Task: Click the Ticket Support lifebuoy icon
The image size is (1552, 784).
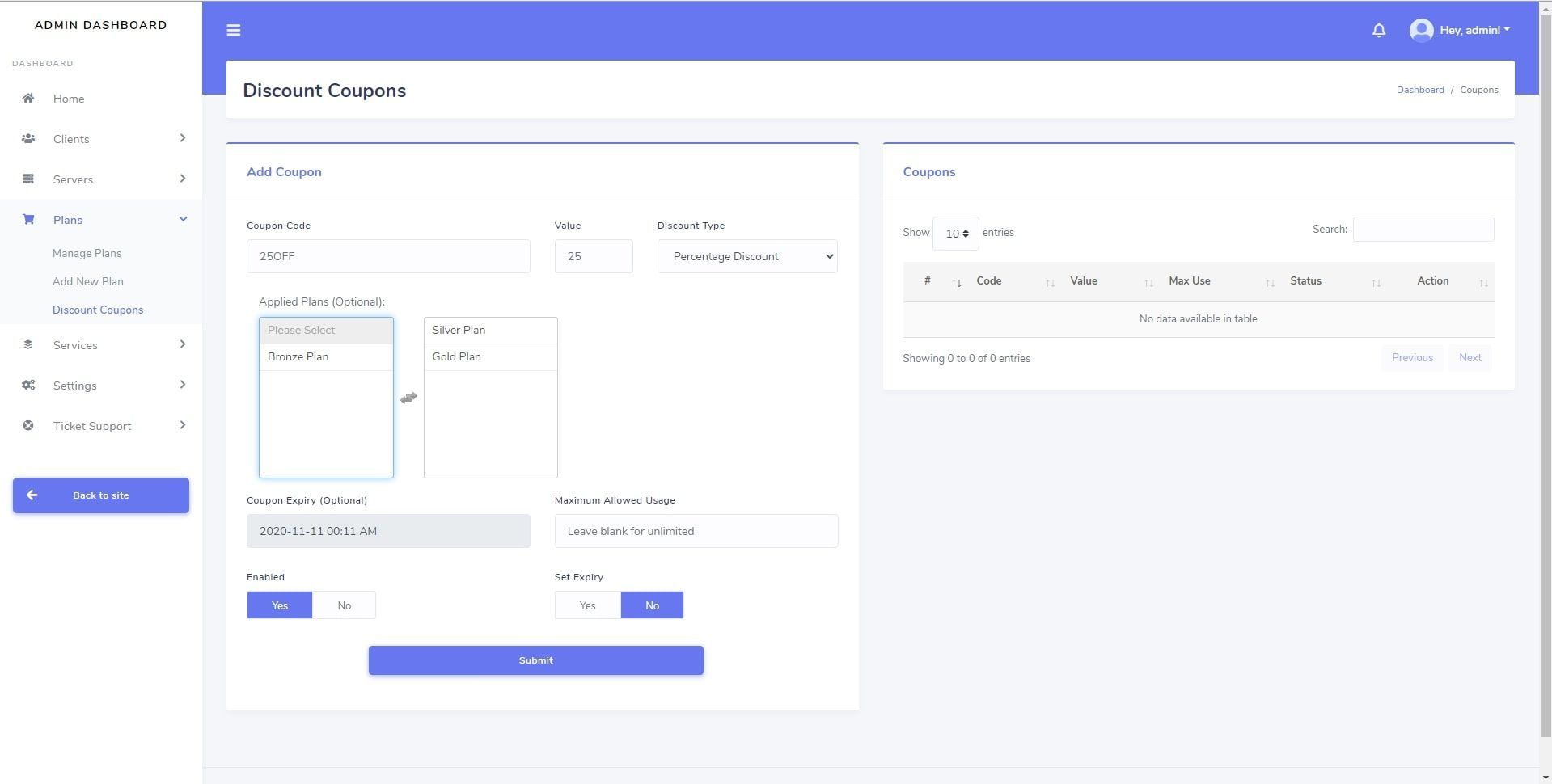Action: [x=28, y=425]
